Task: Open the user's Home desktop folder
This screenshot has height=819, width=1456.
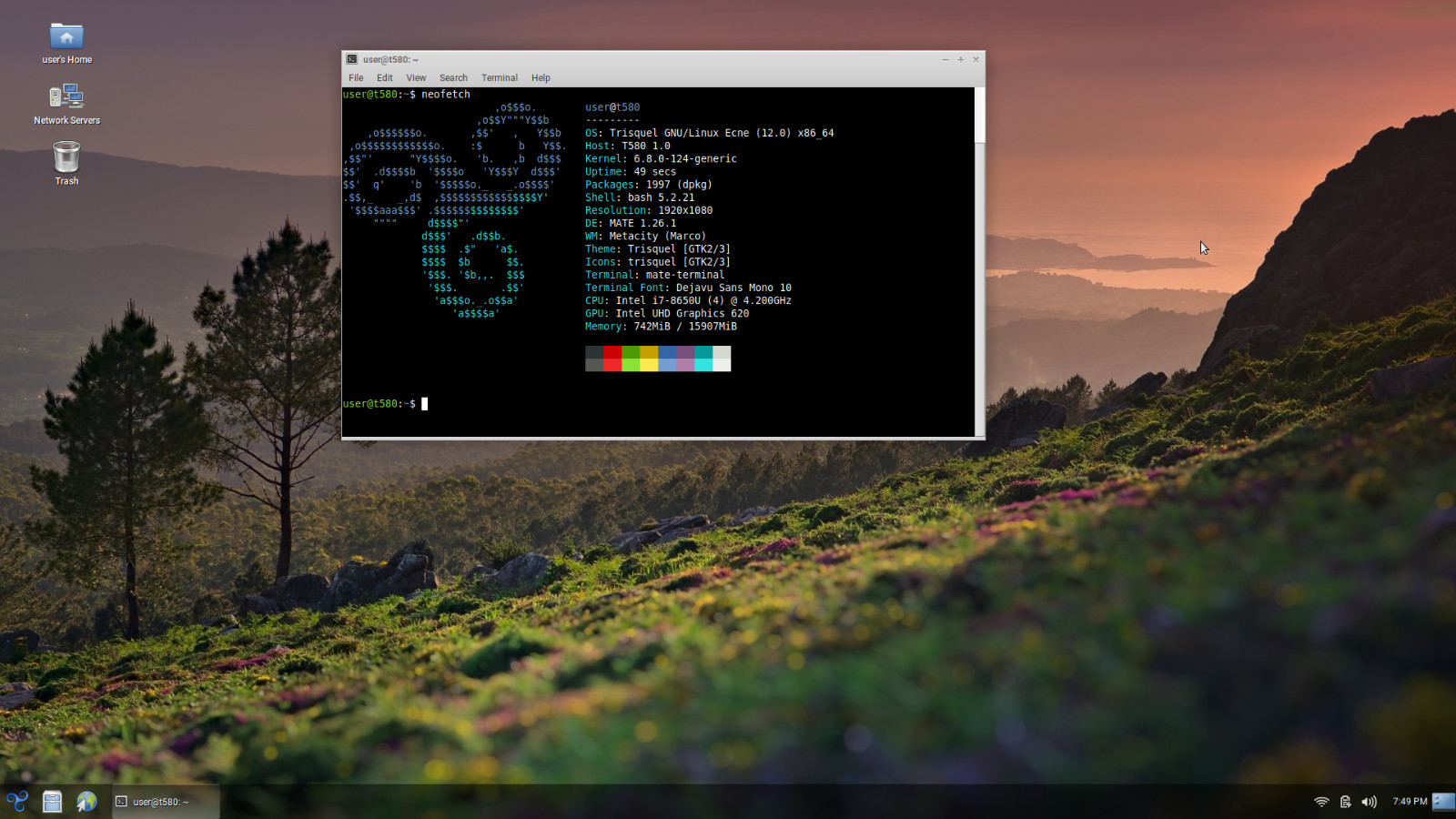Action: pyautogui.click(x=66, y=43)
